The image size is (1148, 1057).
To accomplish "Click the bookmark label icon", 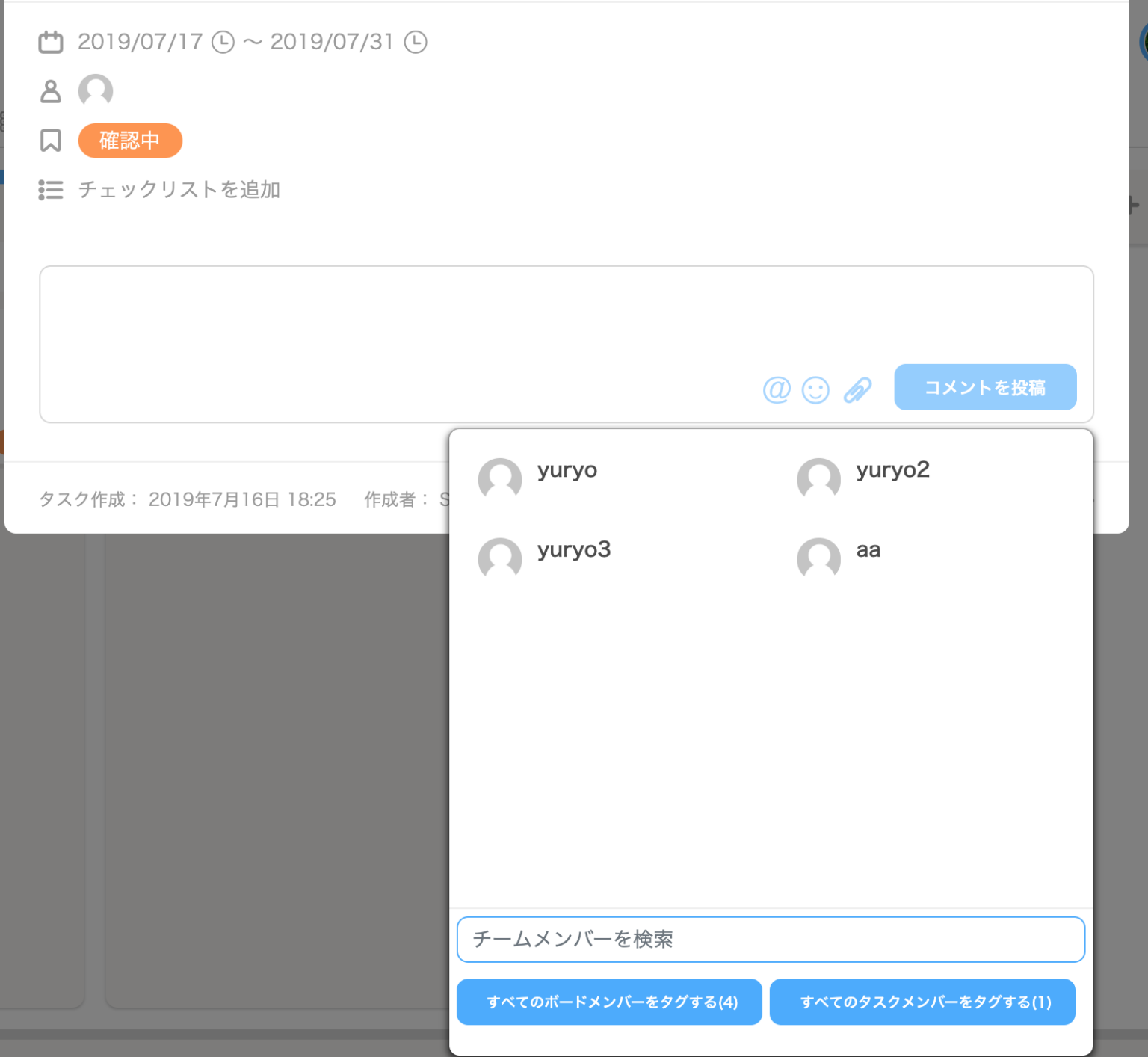I will point(51,140).
